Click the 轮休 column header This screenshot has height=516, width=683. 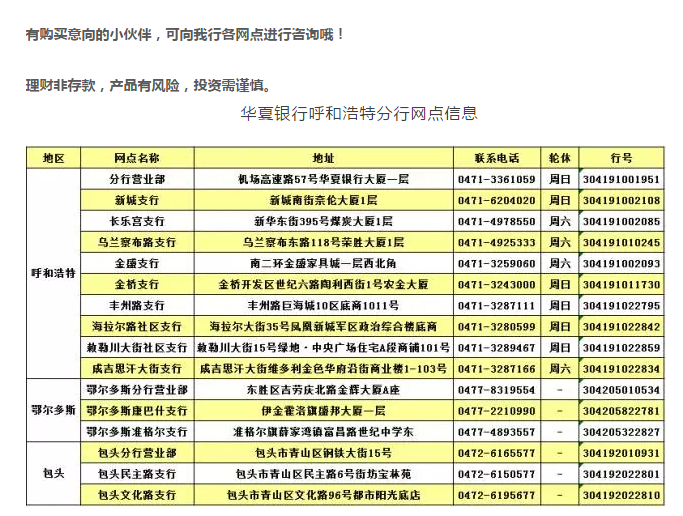(x=560, y=158)
